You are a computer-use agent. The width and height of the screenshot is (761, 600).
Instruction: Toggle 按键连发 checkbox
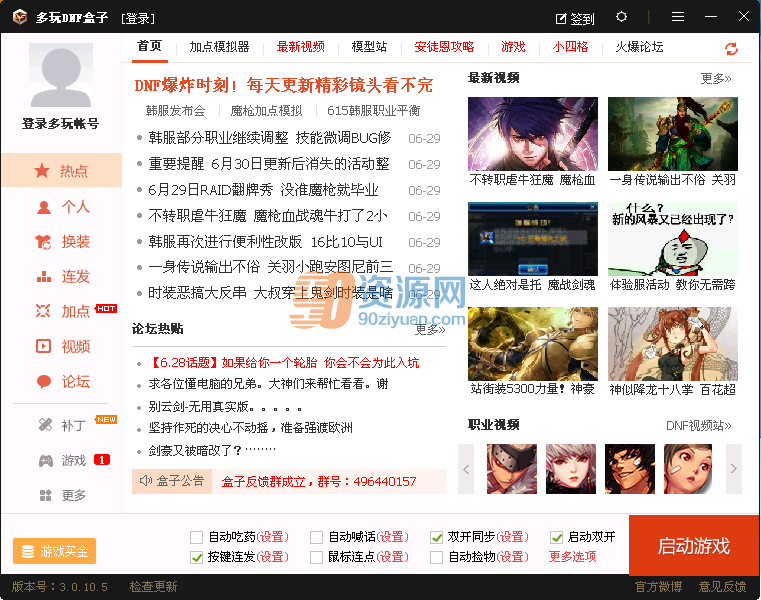coord(196,557)
